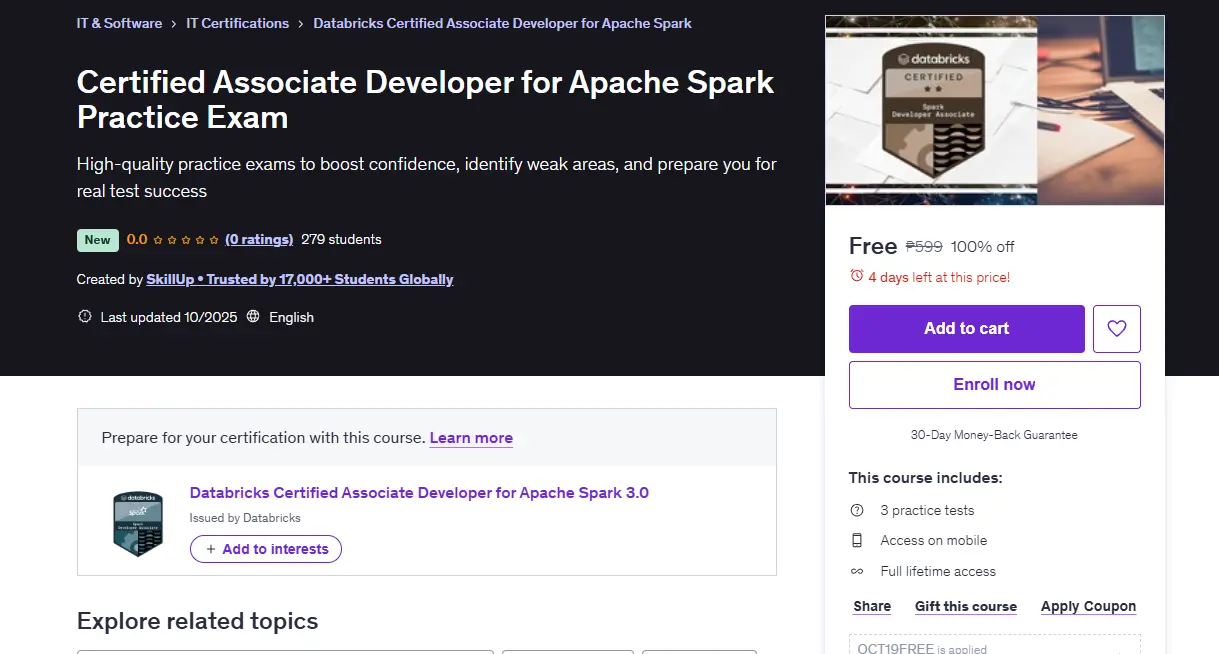The image size is (1219, 654).
Task: Click the Databricks badge icon in certification box
Action: point(137,524)
